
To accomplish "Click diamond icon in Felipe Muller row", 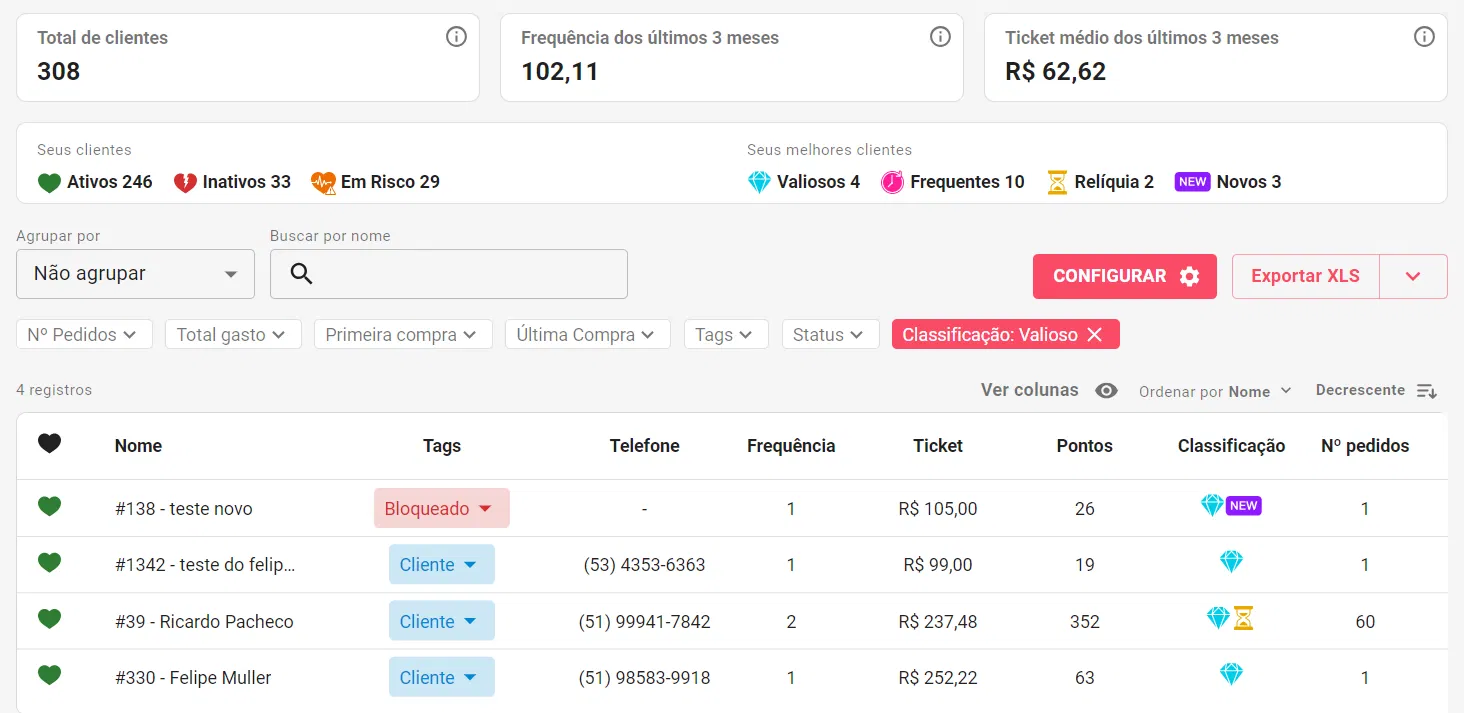I will point(1231,674).
